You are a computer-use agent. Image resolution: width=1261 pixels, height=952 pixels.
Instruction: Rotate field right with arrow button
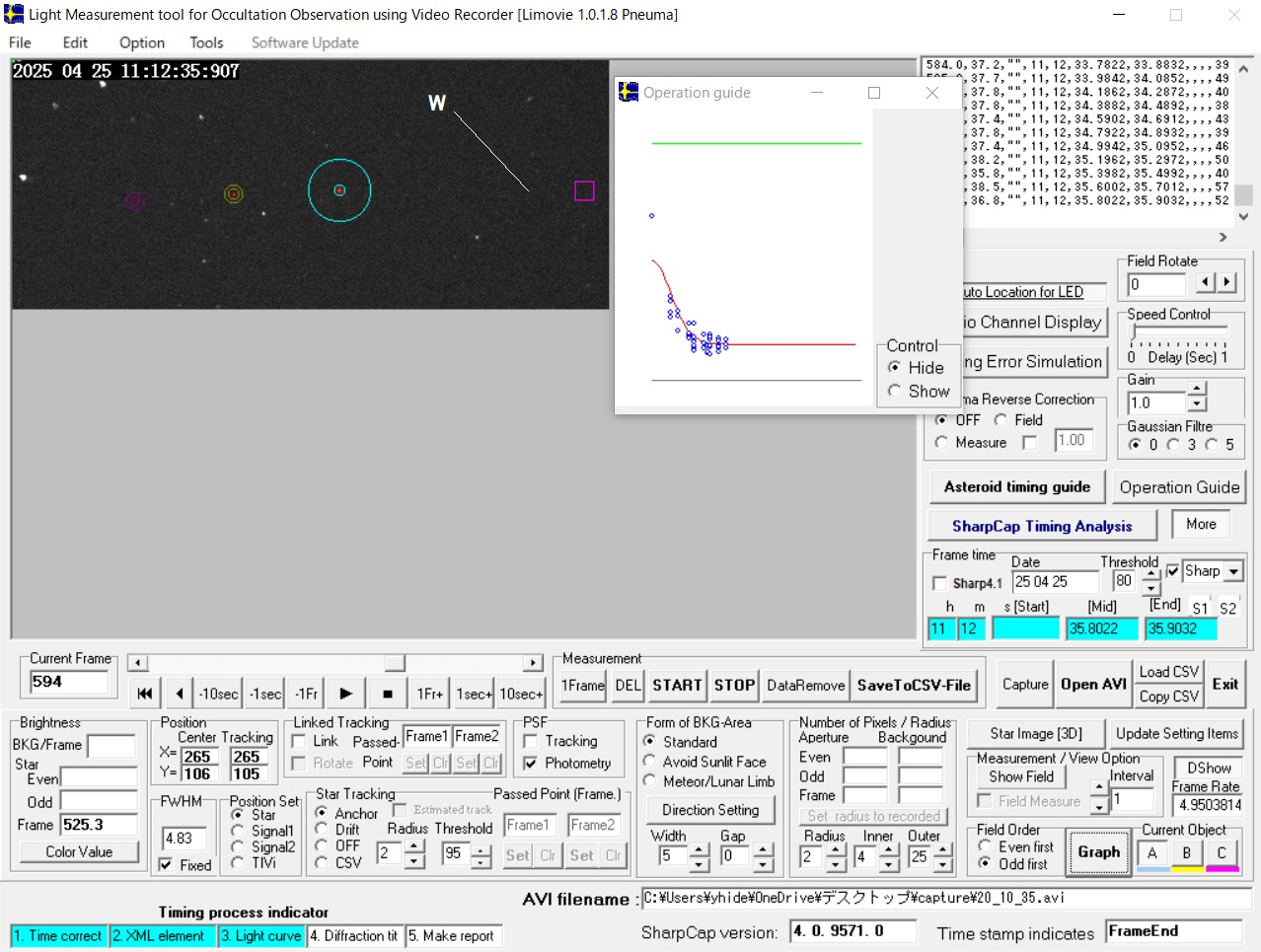(1226, 283)
